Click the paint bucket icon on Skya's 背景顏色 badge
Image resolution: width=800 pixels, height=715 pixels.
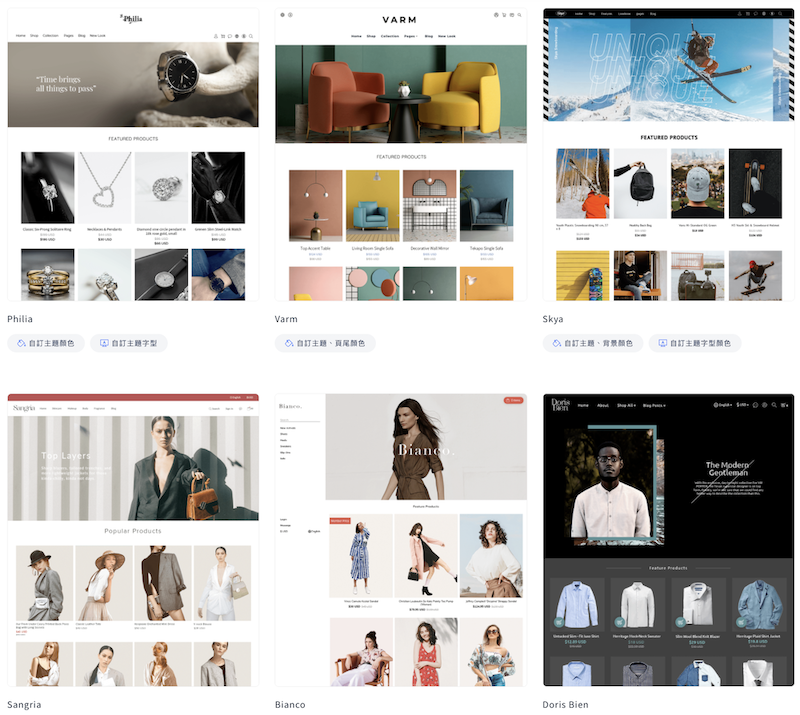[x=558, y=343]
